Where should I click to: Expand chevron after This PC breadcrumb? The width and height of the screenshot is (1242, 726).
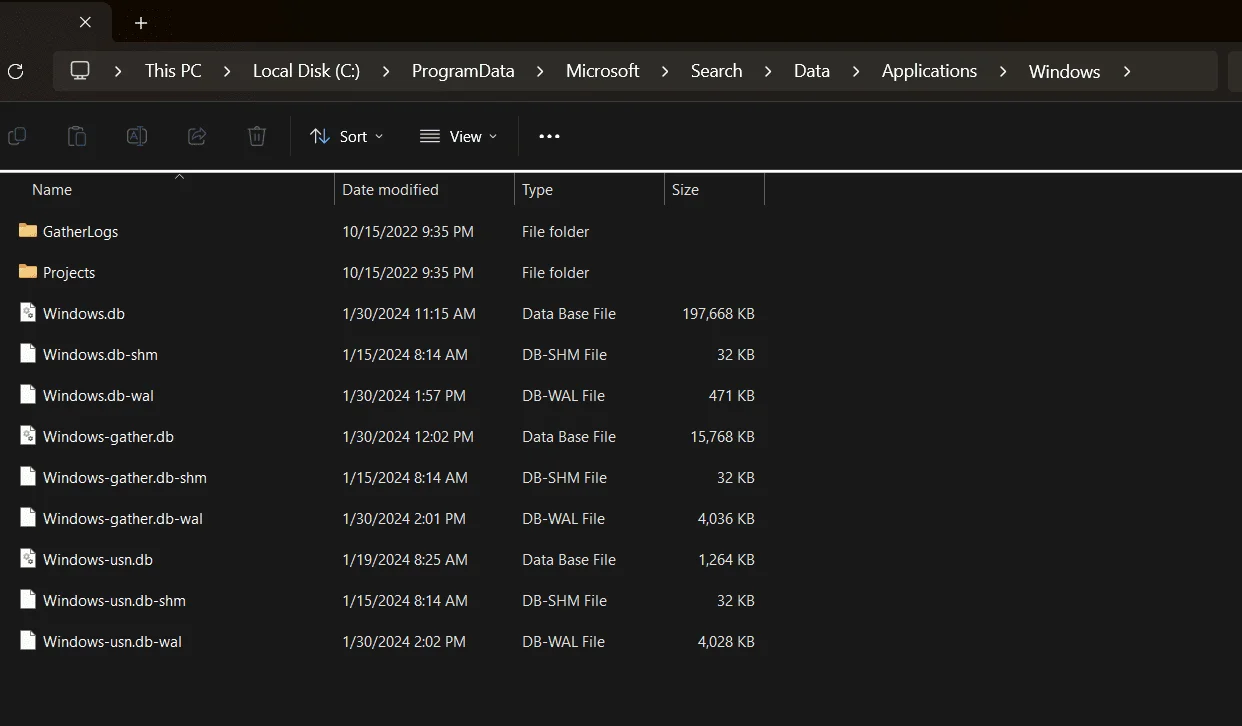[x=227, y=71]
